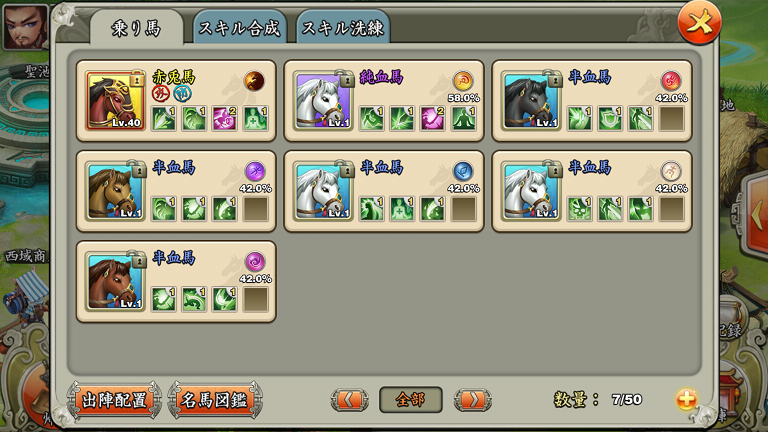
Task: Select the red 赤兔馬 horse portrait
Action: 115,101
